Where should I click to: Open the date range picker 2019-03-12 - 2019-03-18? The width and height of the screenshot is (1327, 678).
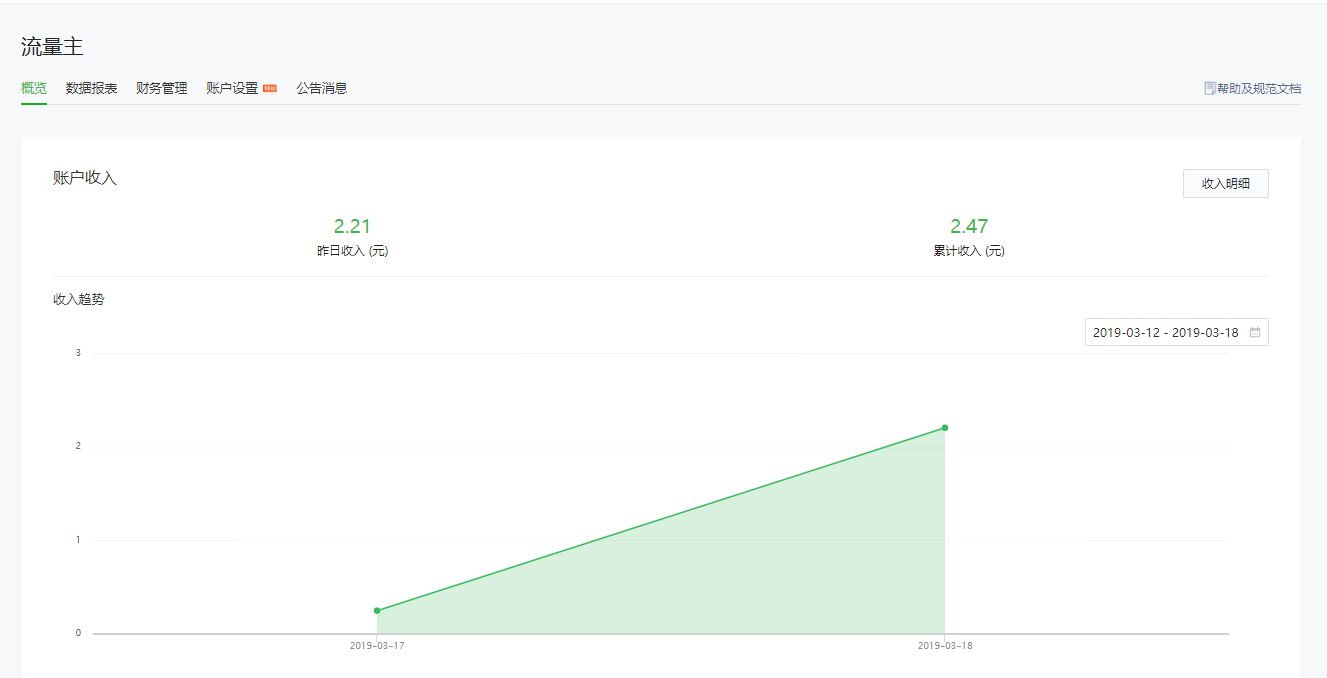point(1177,332)
